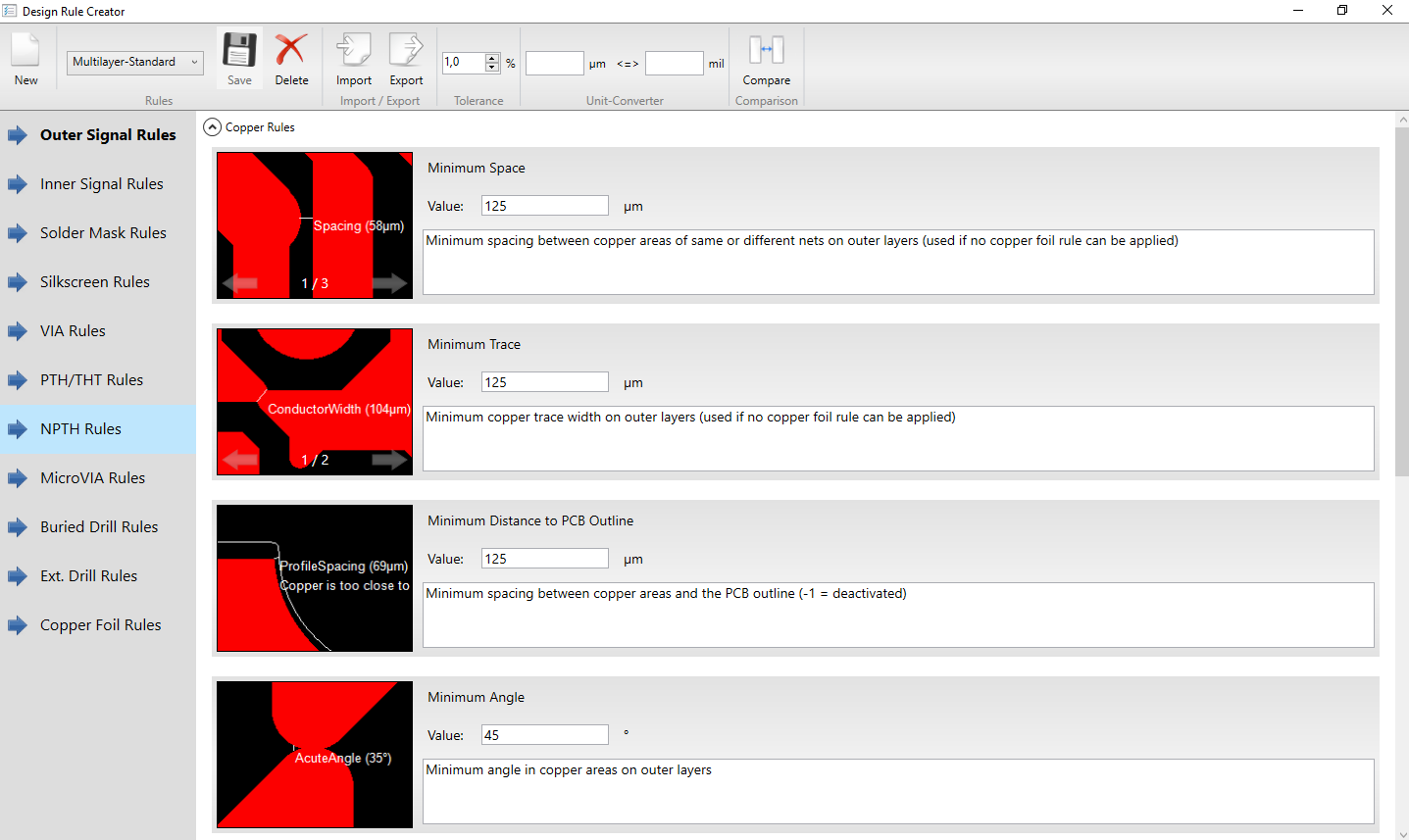
Task: Click the Save floppy disk icon
Action: coord(239,50)
